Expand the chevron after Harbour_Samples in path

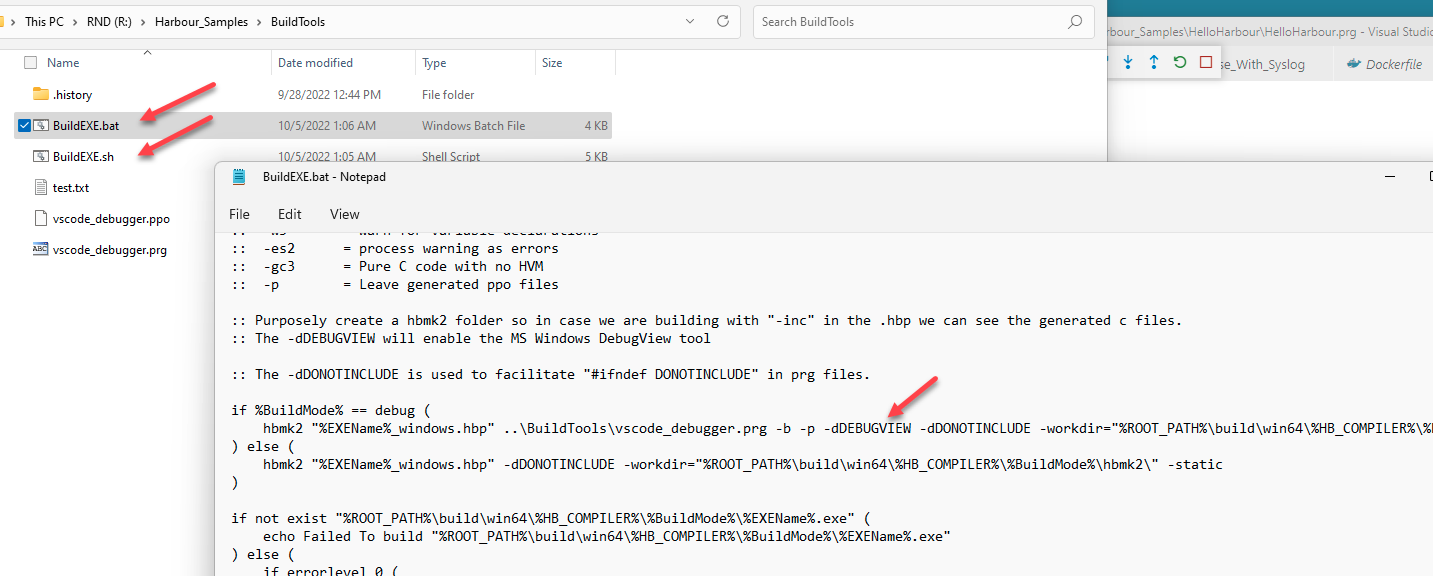[x=259, y=22]
